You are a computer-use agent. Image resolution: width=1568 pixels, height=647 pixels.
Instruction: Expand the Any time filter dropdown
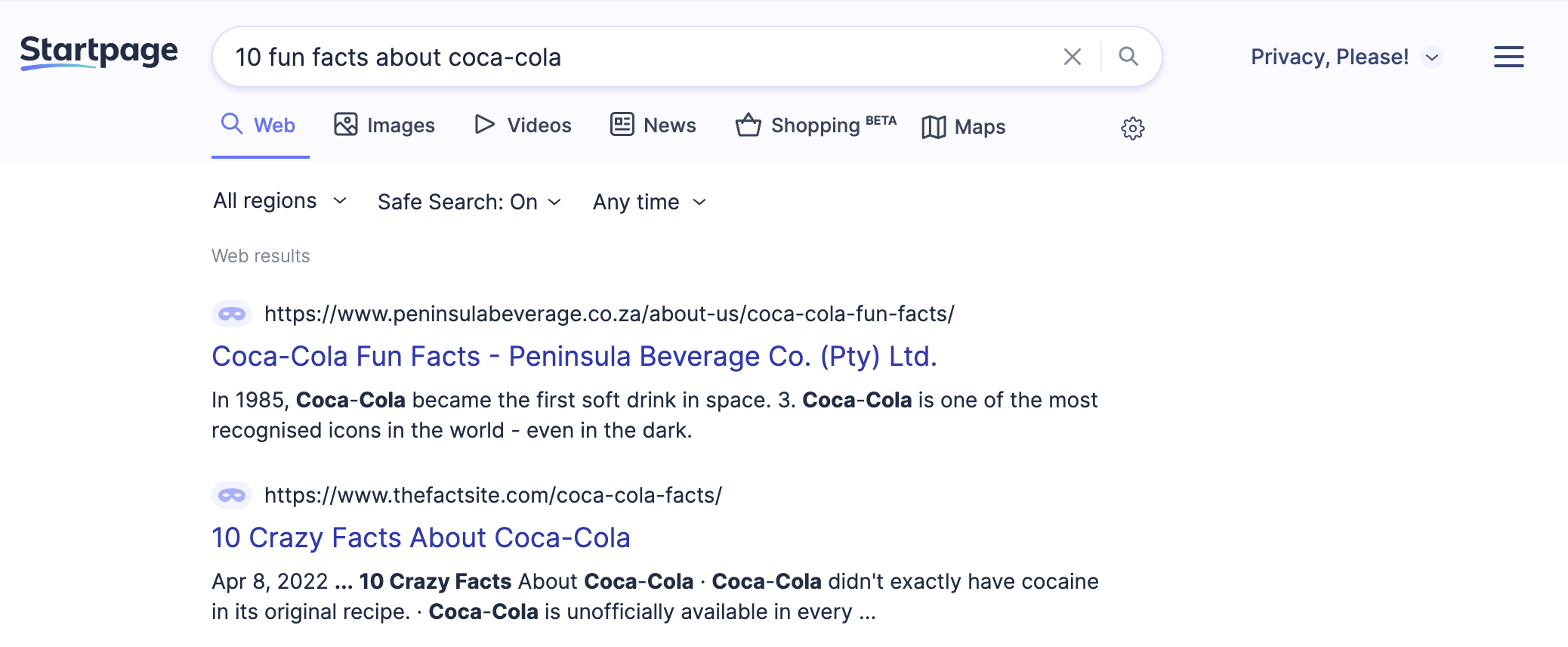click(x=650, y=202)
